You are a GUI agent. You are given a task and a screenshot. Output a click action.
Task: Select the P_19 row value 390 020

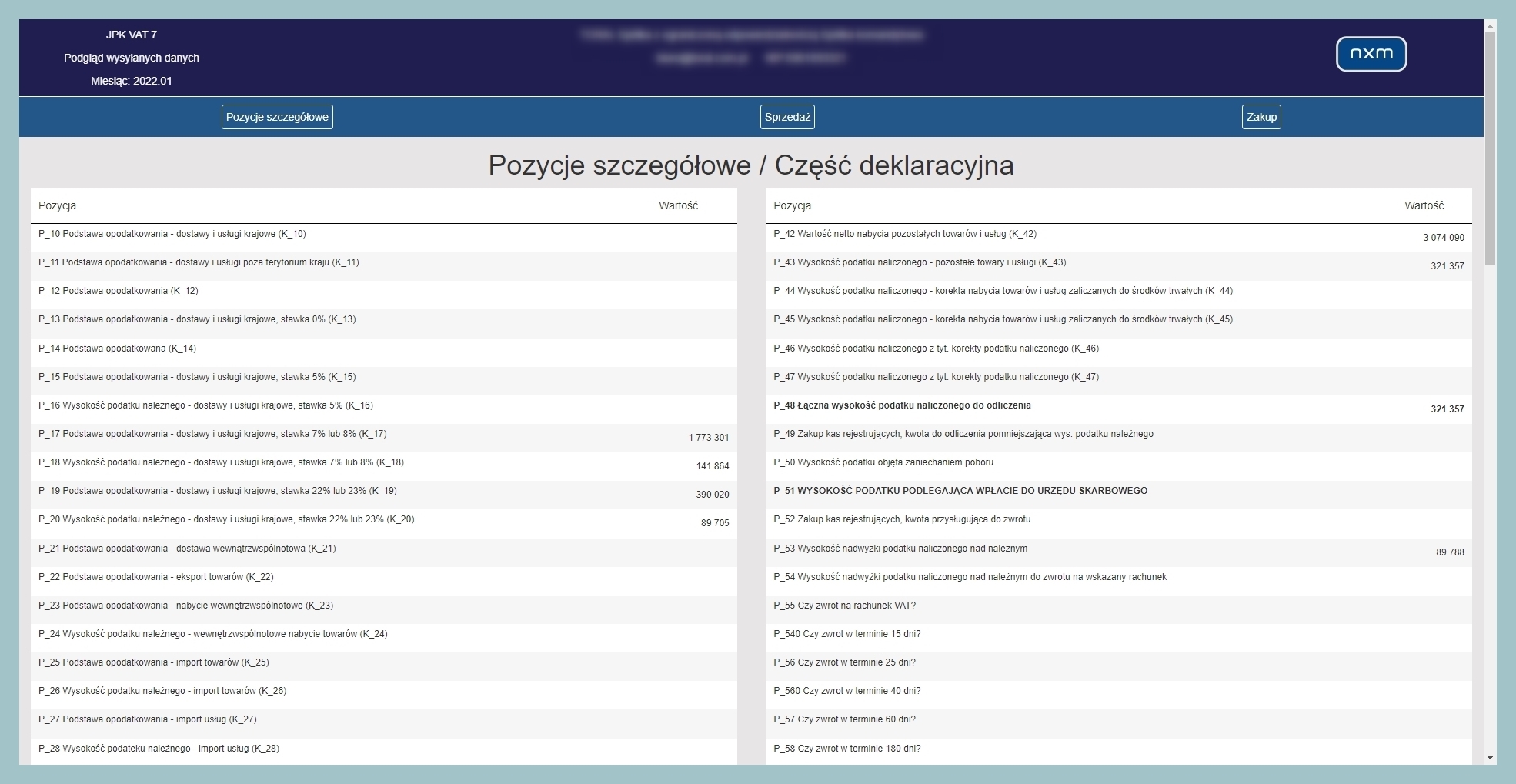coord(713,495)
